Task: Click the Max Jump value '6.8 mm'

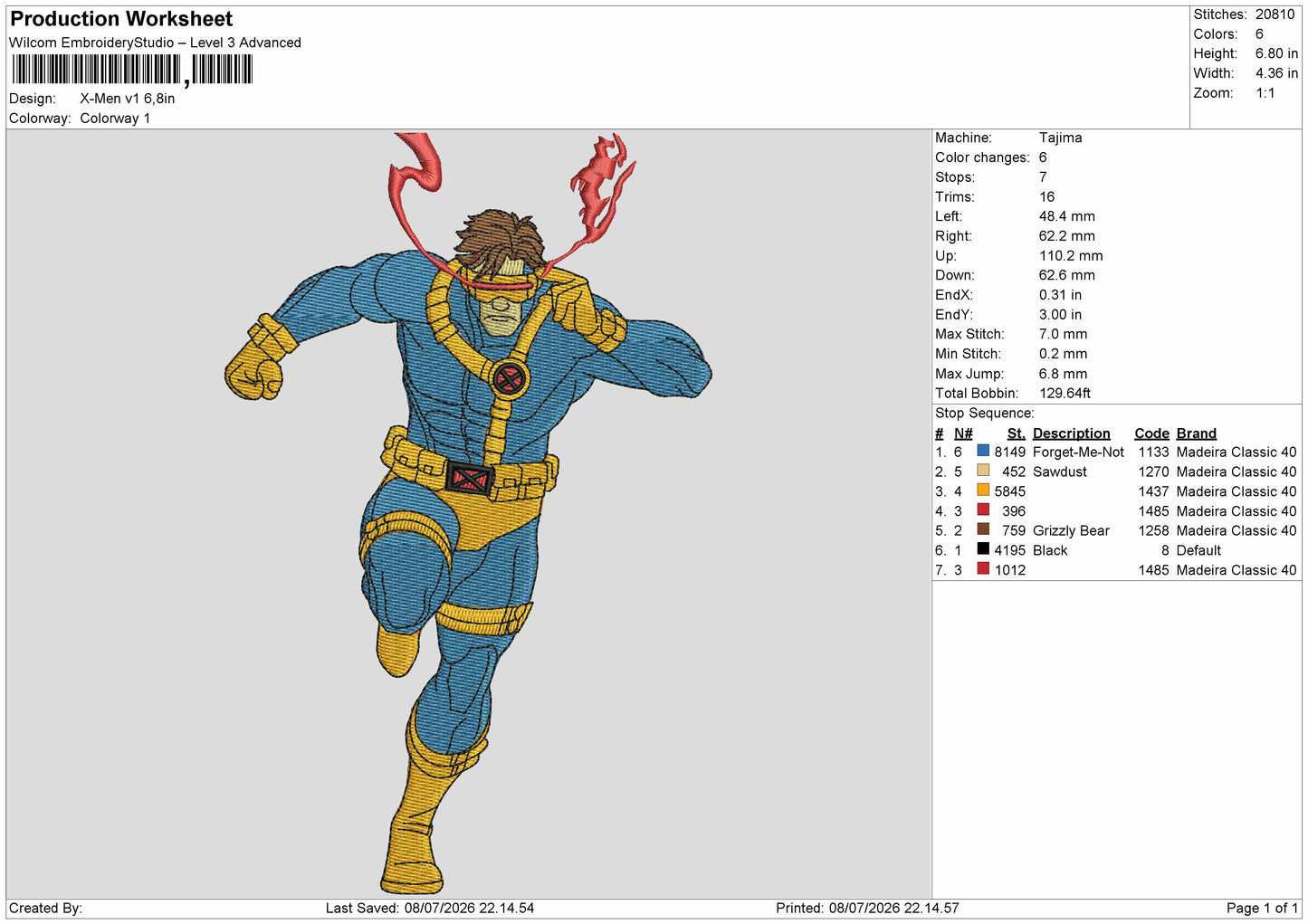Action: click(1063, 374)
